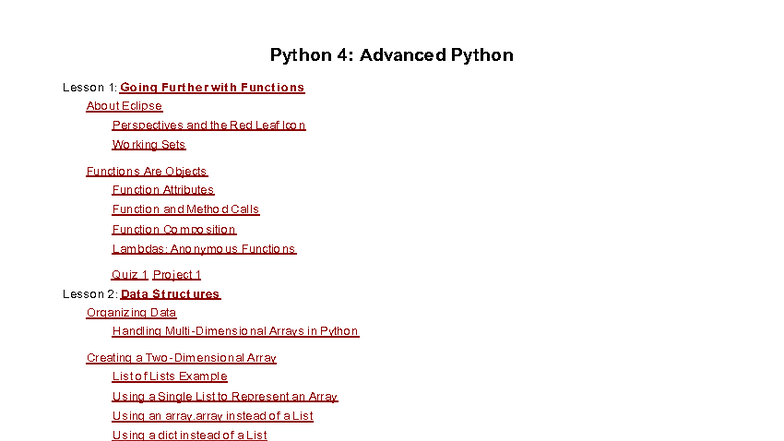Open Function and Method Calls link
784x441 pixels.
point(185,210)
